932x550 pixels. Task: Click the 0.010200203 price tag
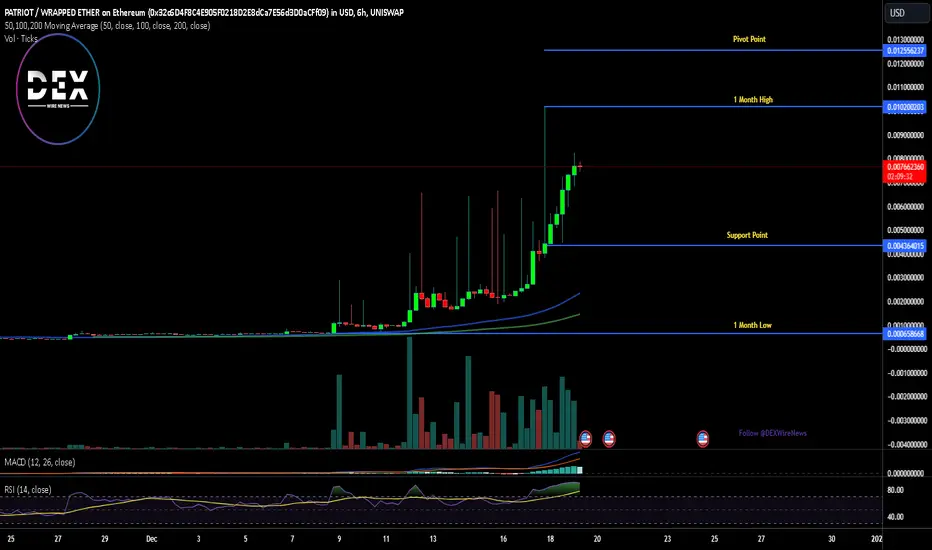click(905, 107)
